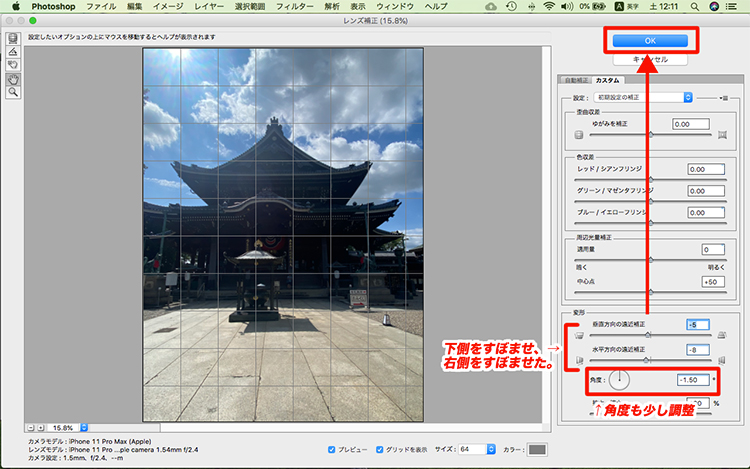The image size is (750, 469).
Task: Open the 解析 menu
Action: coord(332,7)
